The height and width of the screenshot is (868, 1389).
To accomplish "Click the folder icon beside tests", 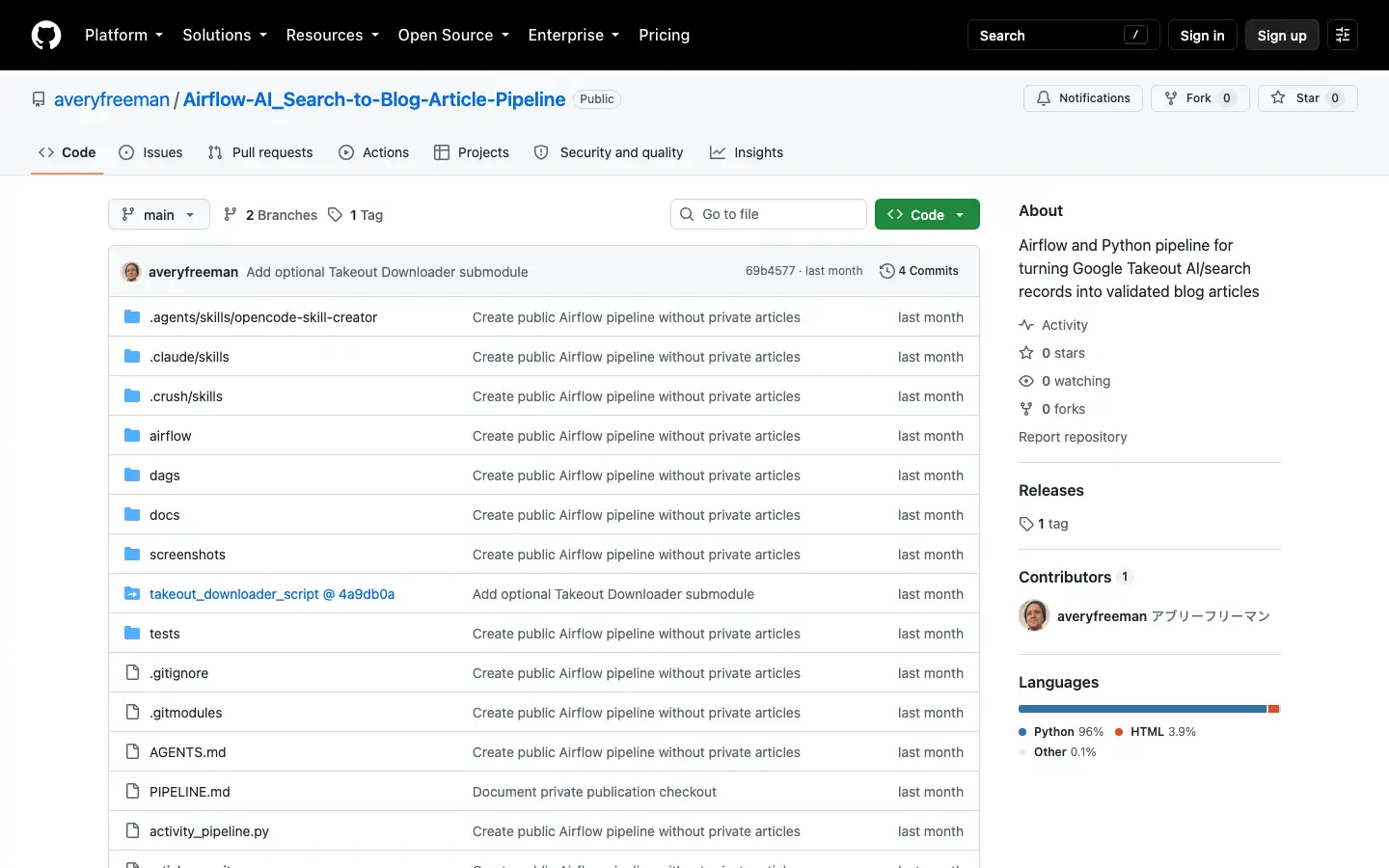I will point(132,634).
